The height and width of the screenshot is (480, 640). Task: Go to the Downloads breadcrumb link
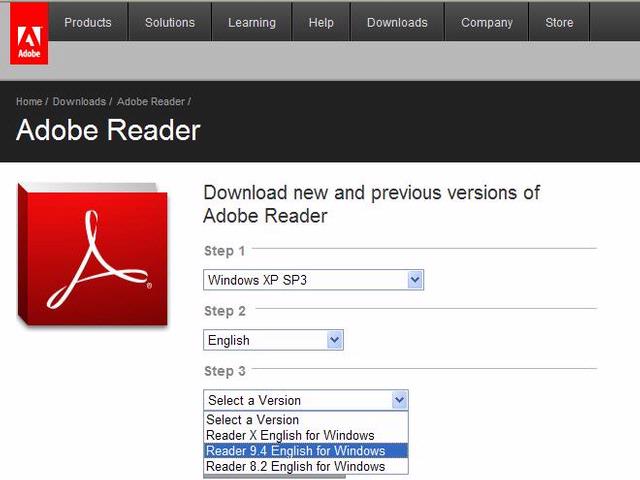tap(79, 101)
